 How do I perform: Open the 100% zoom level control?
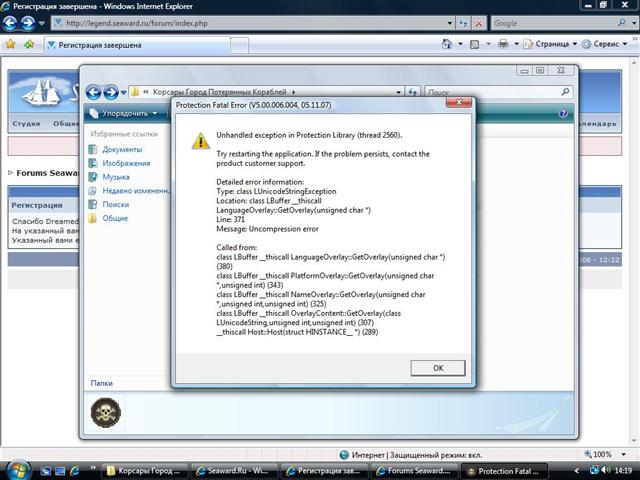[x=602, y=454]
